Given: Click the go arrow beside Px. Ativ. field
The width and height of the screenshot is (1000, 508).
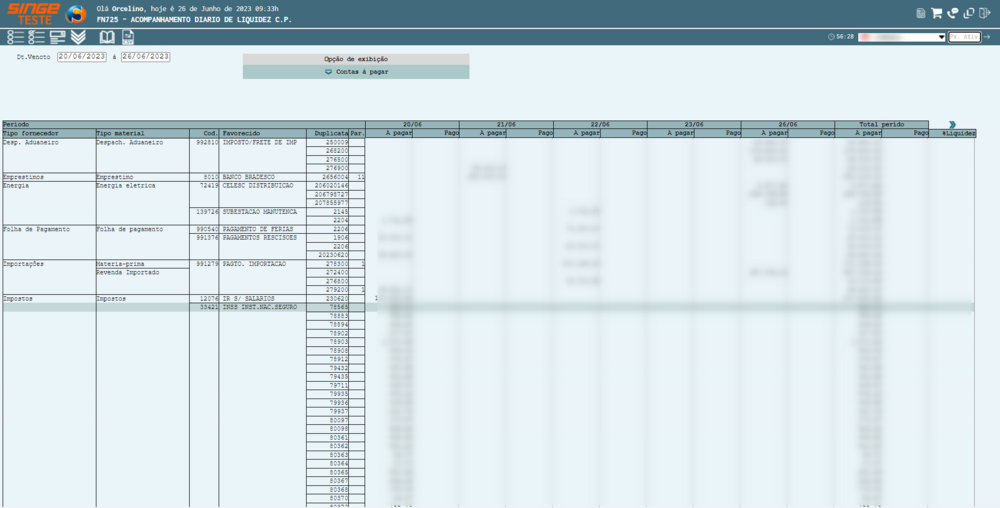Looking at the screenshot, I should 987,37.
